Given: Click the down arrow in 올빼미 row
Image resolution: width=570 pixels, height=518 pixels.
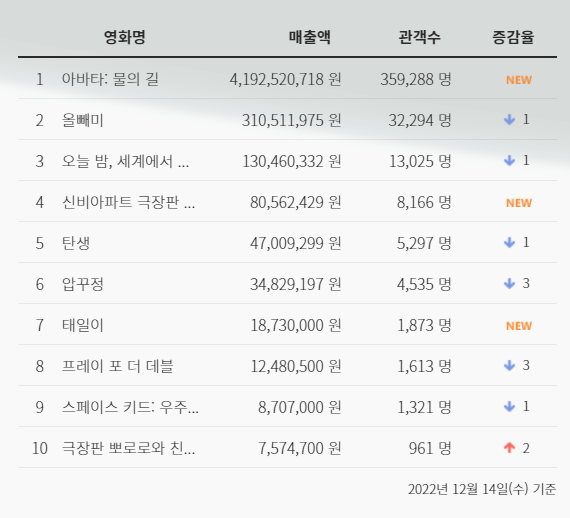Looking at the screenshot, I should [x=510, y=119].
